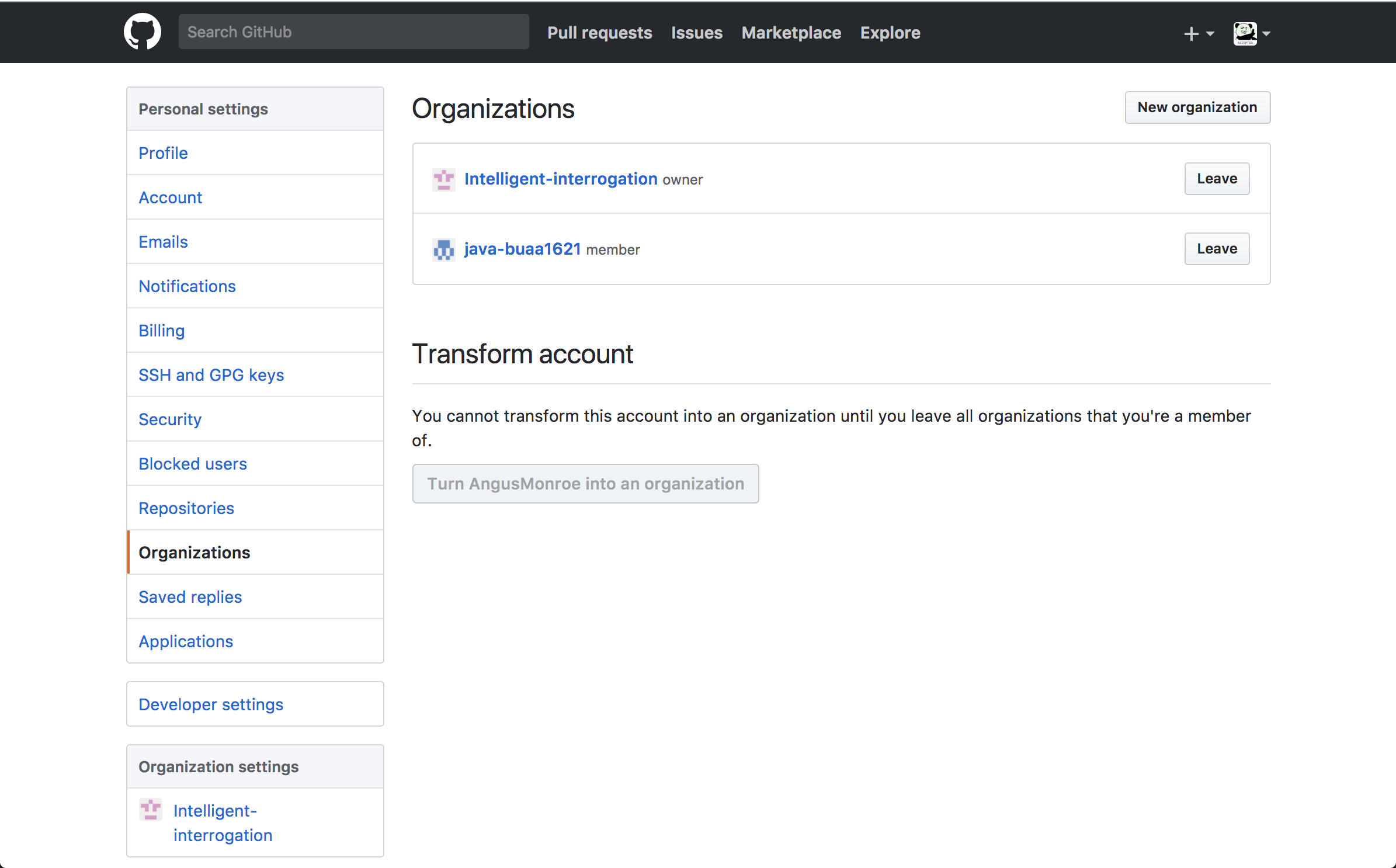Screen dimensions: 1396x868
Task: Click the owner role label
Action: tap(682, 180)
